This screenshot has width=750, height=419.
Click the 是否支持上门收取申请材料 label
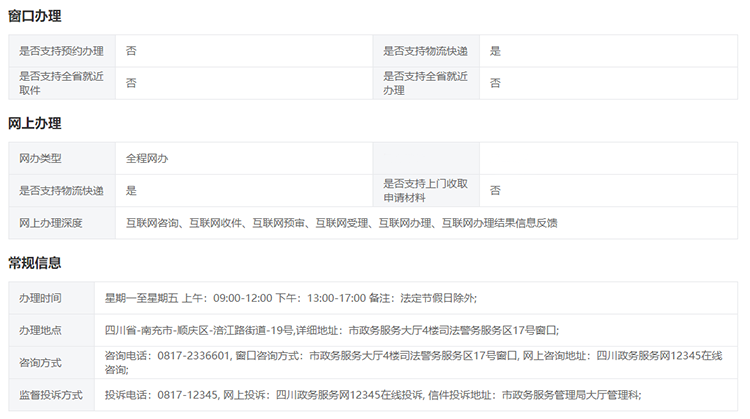425,190
